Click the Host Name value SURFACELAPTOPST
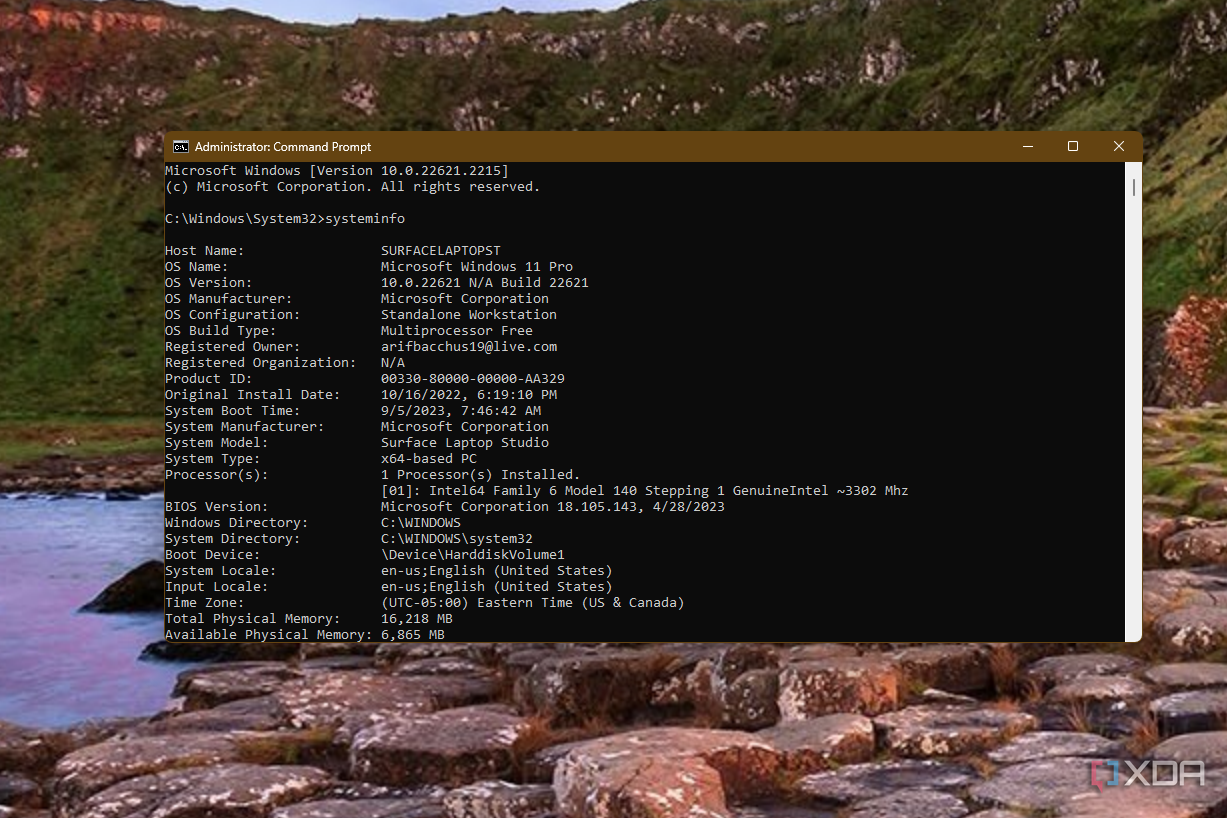The image size is (1227, 818). (441, 250)
